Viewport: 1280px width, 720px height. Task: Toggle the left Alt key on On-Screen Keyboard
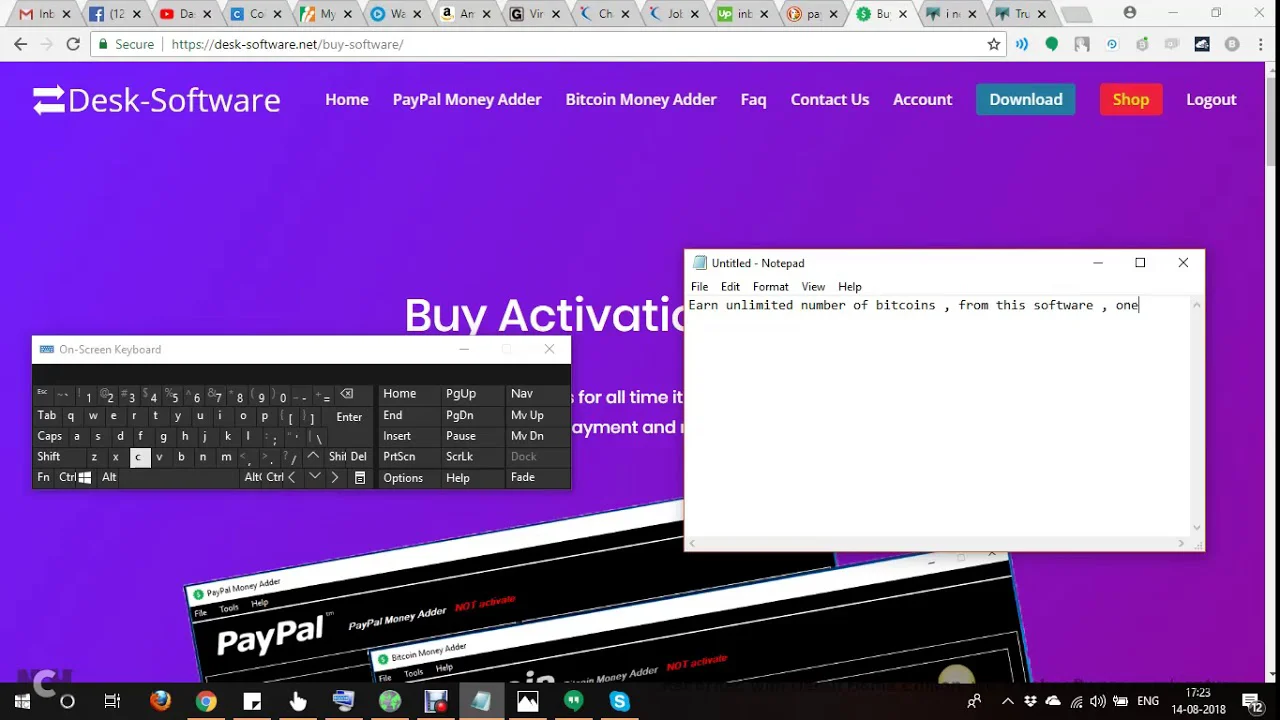109,477
